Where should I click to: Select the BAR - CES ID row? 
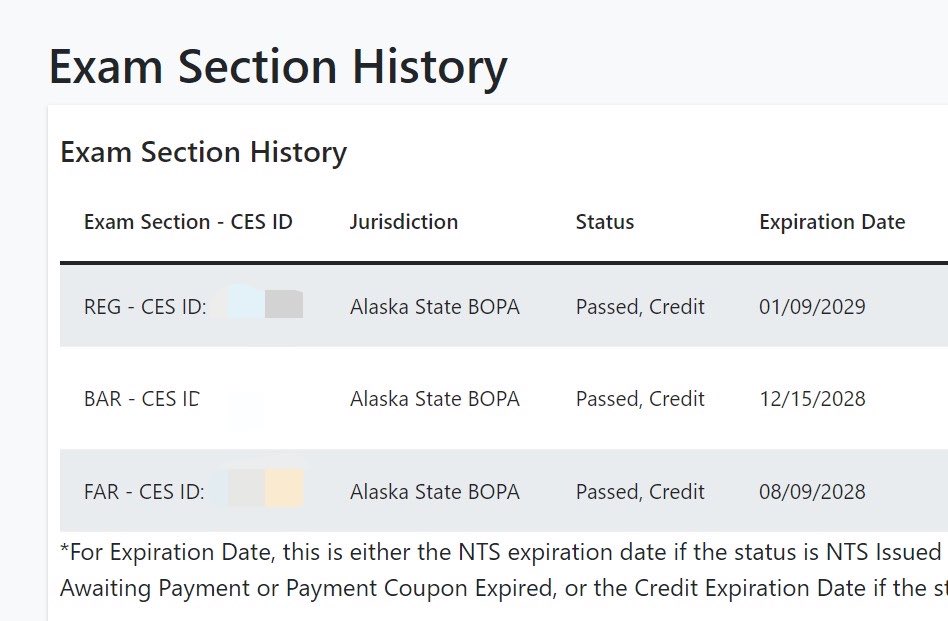point(504,398)
